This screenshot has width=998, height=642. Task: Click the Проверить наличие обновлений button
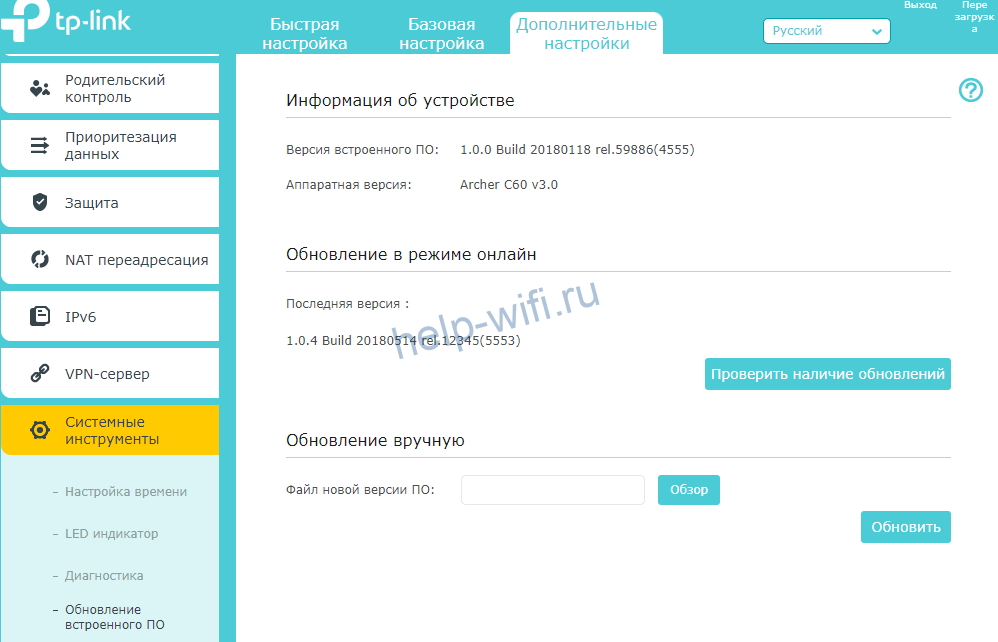click(x=827, y=374)
